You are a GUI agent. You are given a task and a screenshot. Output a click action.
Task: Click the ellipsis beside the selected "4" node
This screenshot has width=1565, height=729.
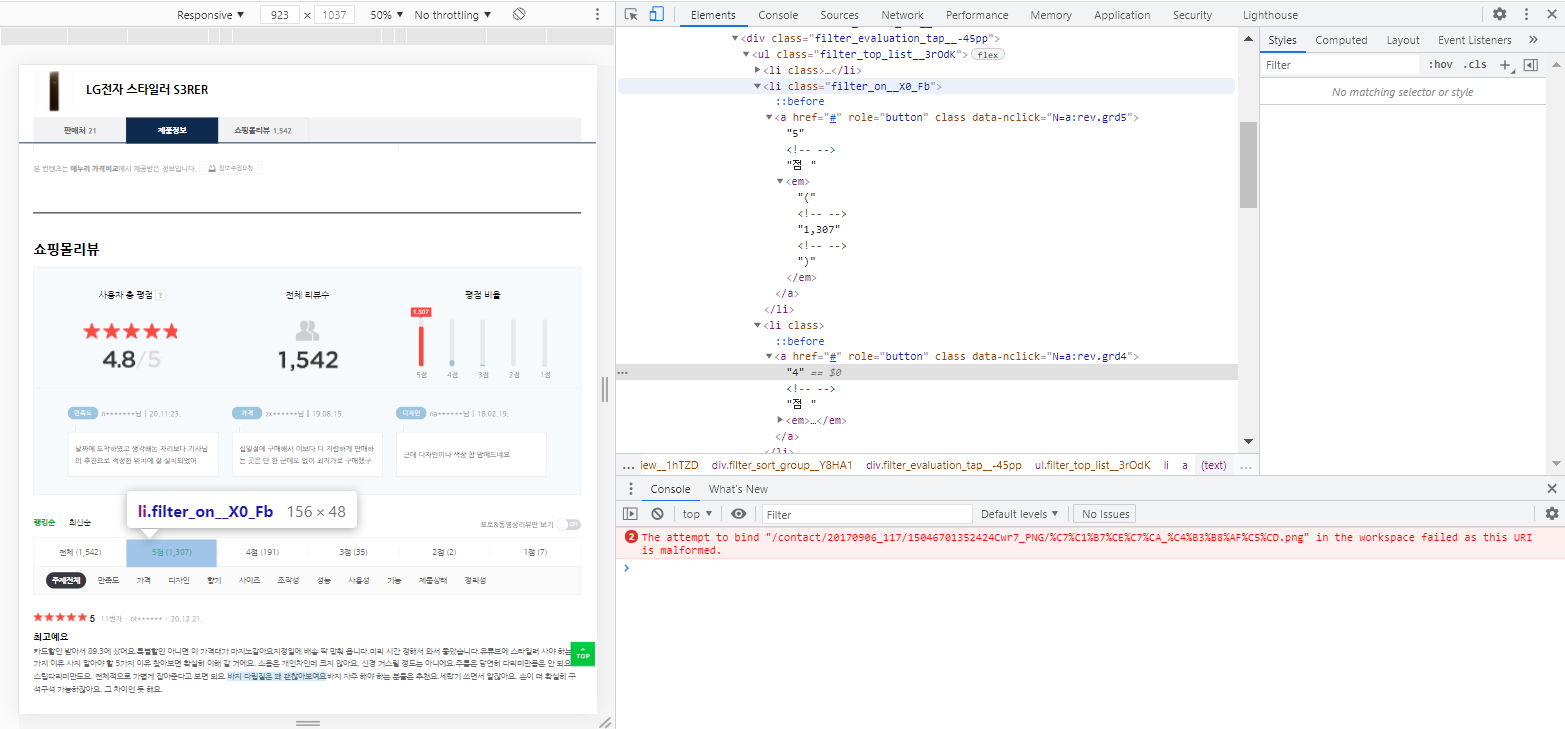623,372
